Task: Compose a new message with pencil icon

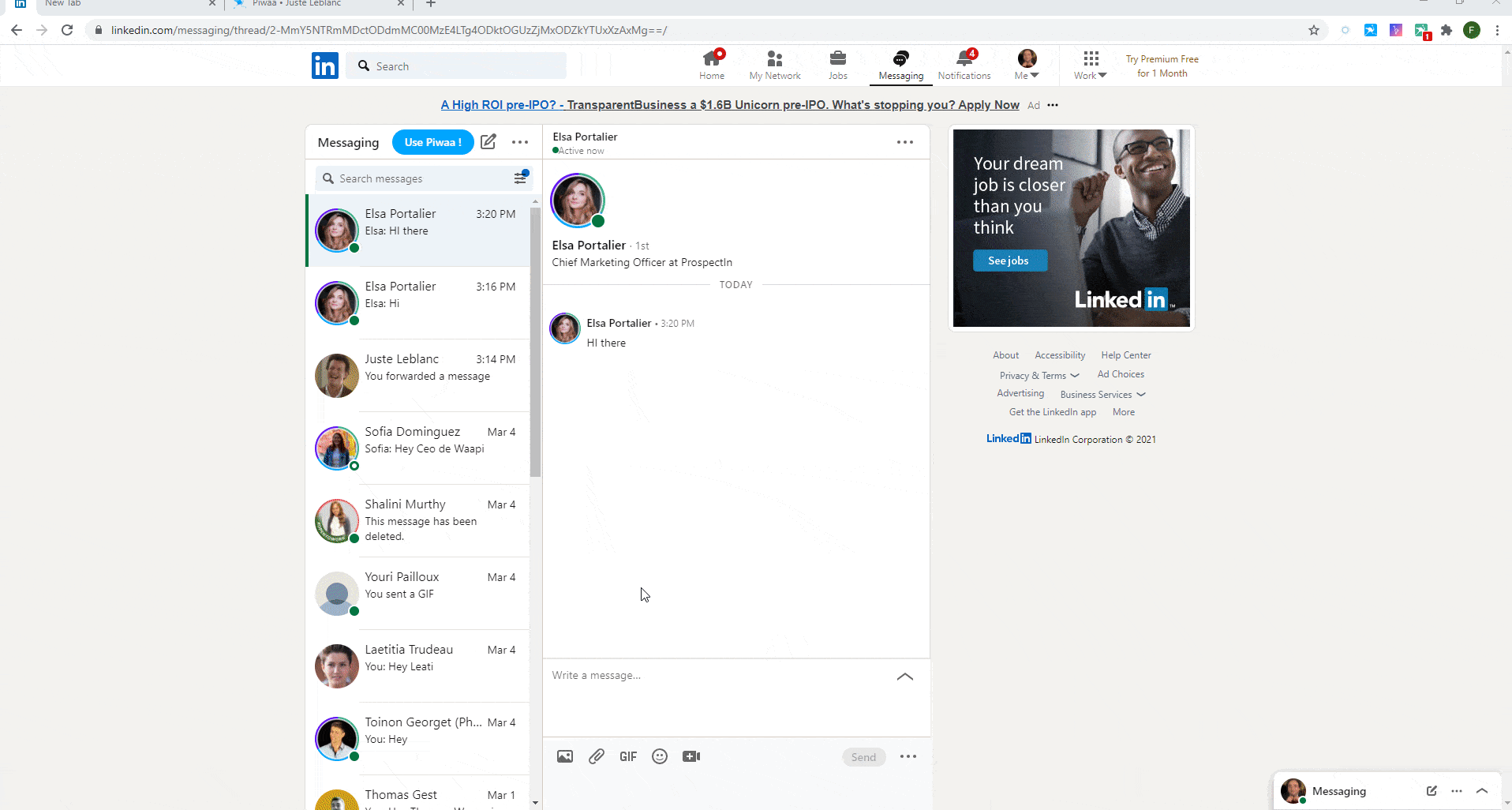Action: pos(488,142)
